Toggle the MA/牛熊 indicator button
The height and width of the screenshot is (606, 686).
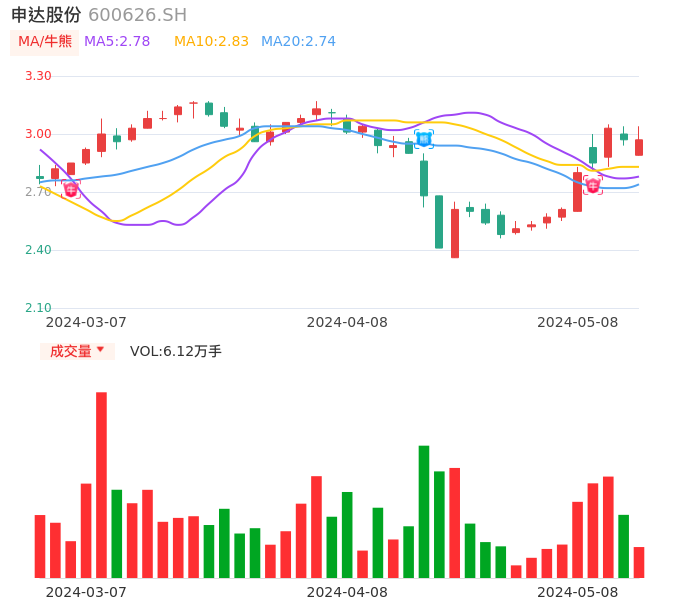[x=44, y=42]
